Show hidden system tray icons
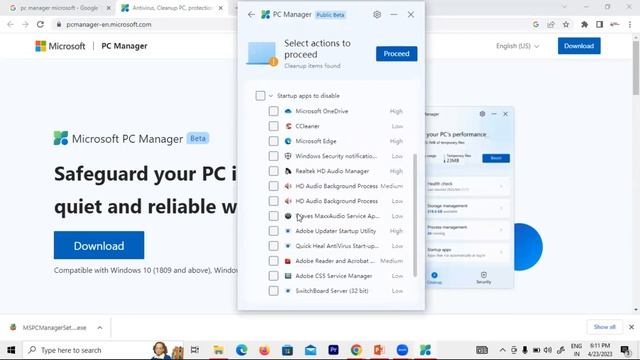The width and height of the screenshot is (640, 360). pyautogui.click(x=502, y=350)
